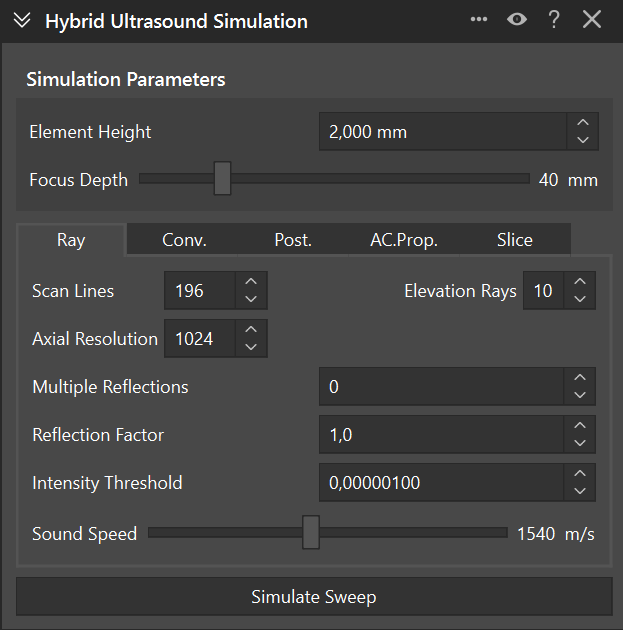This screenshot has width=623, height=630.
Task: Decrease Axial Resolution with down arrow
Action: (251, 347)
